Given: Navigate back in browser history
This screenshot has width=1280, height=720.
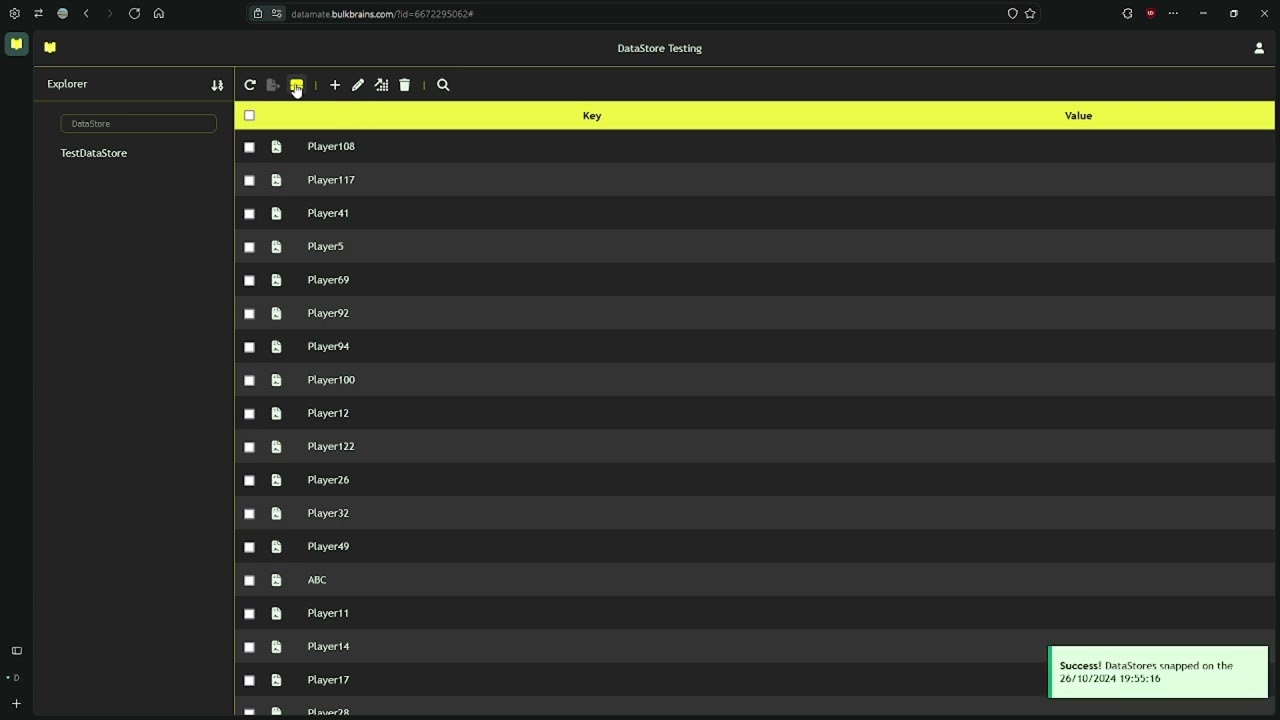Looking at the screenshot, I should (87, 14).
